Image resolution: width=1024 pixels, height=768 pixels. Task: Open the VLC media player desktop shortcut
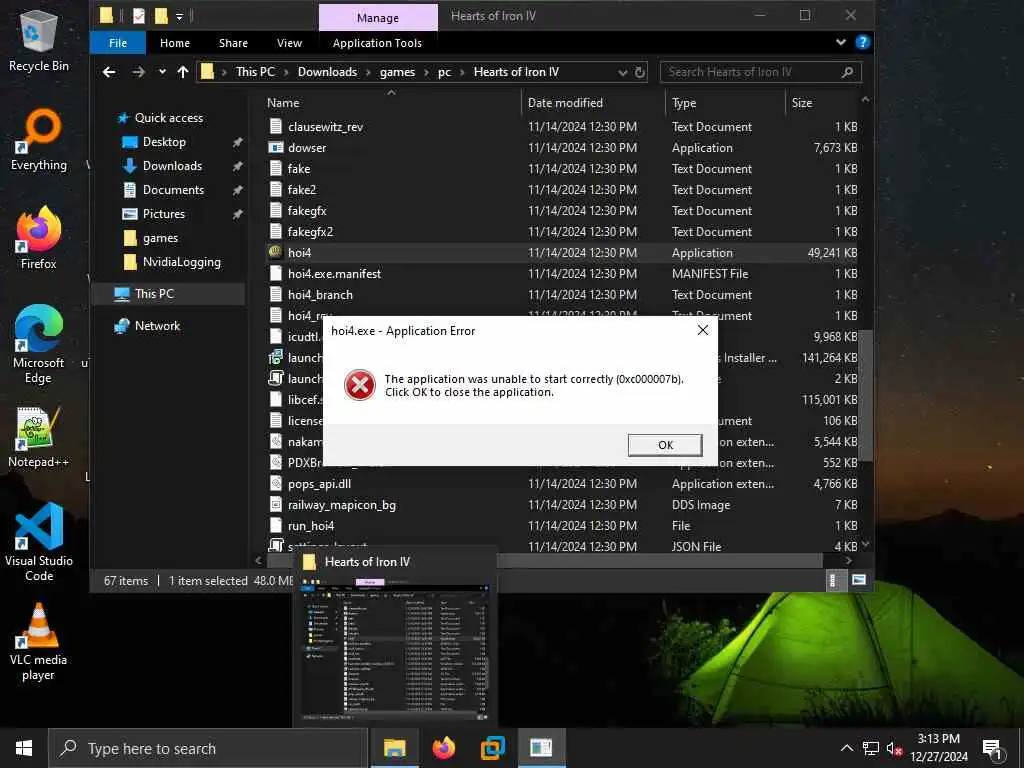coord(39,643)
